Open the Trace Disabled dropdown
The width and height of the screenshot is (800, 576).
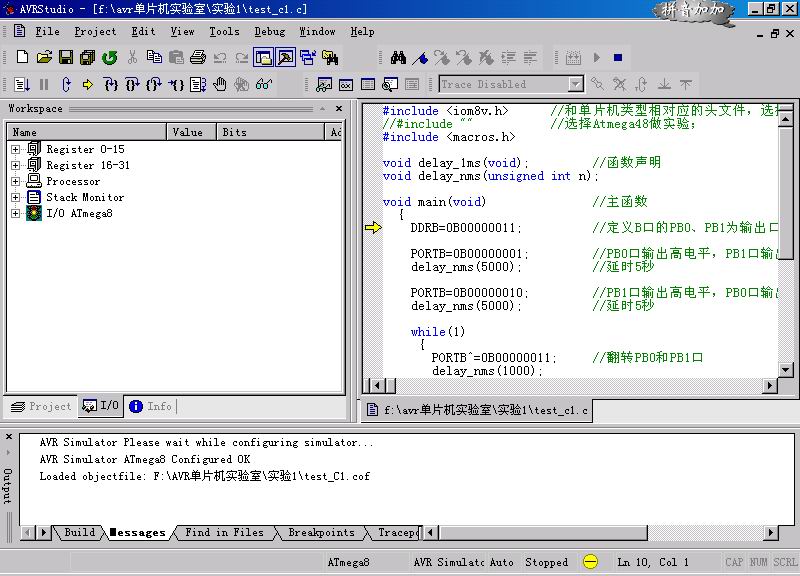click(x=575, y=85)
